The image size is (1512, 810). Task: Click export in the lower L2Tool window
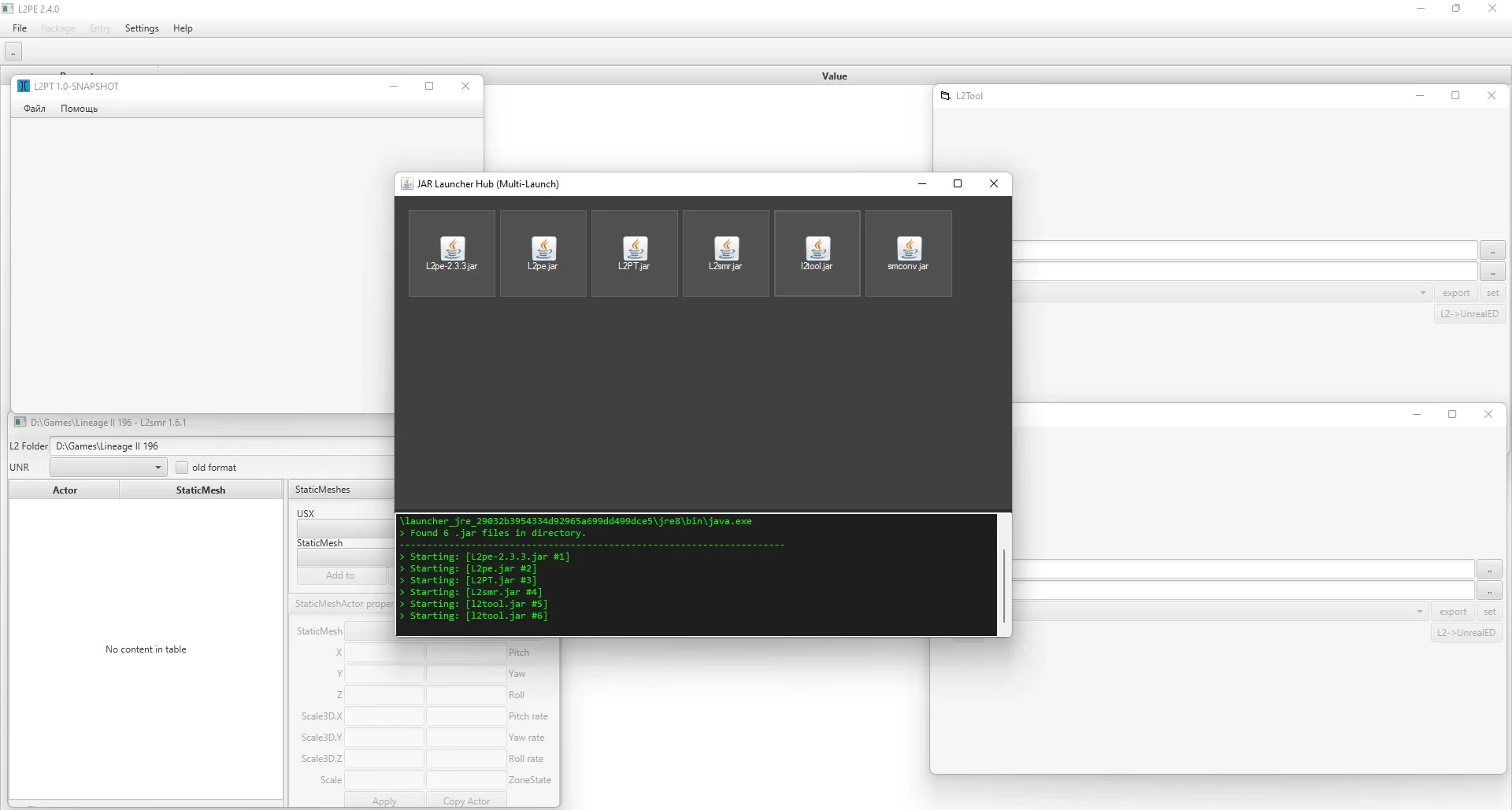tap(1453, 612)
